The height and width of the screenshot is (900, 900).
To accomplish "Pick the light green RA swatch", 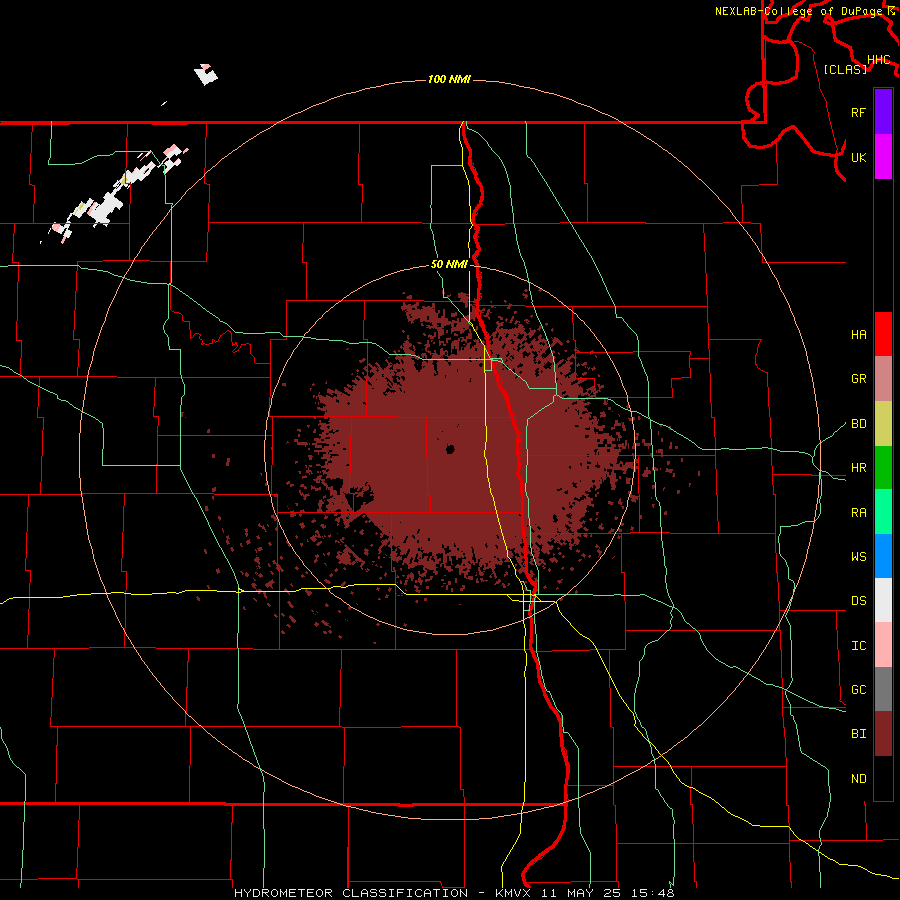I will tap(883, 512).
